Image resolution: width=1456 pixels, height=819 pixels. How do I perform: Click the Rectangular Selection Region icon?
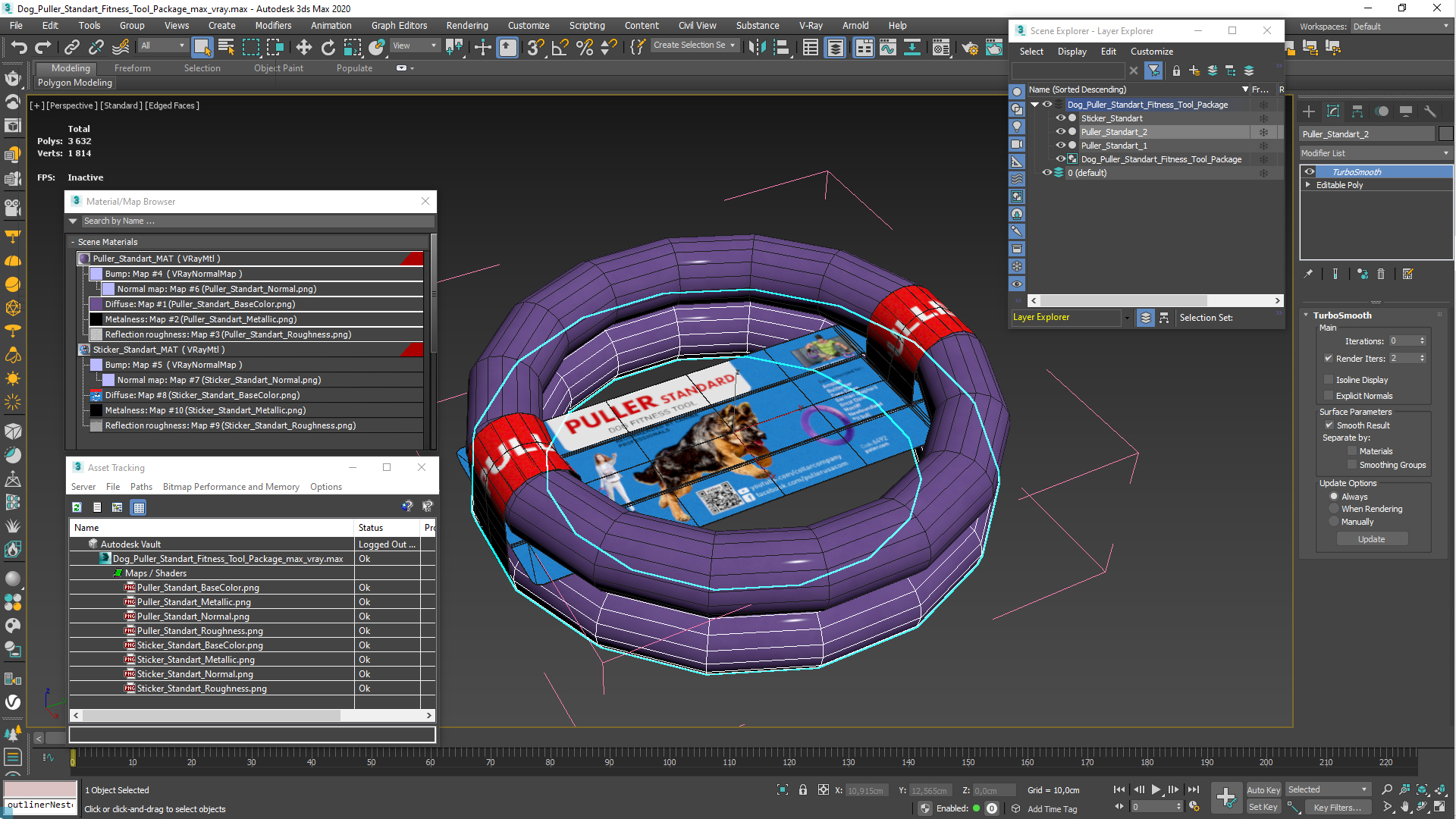(250, 47)
